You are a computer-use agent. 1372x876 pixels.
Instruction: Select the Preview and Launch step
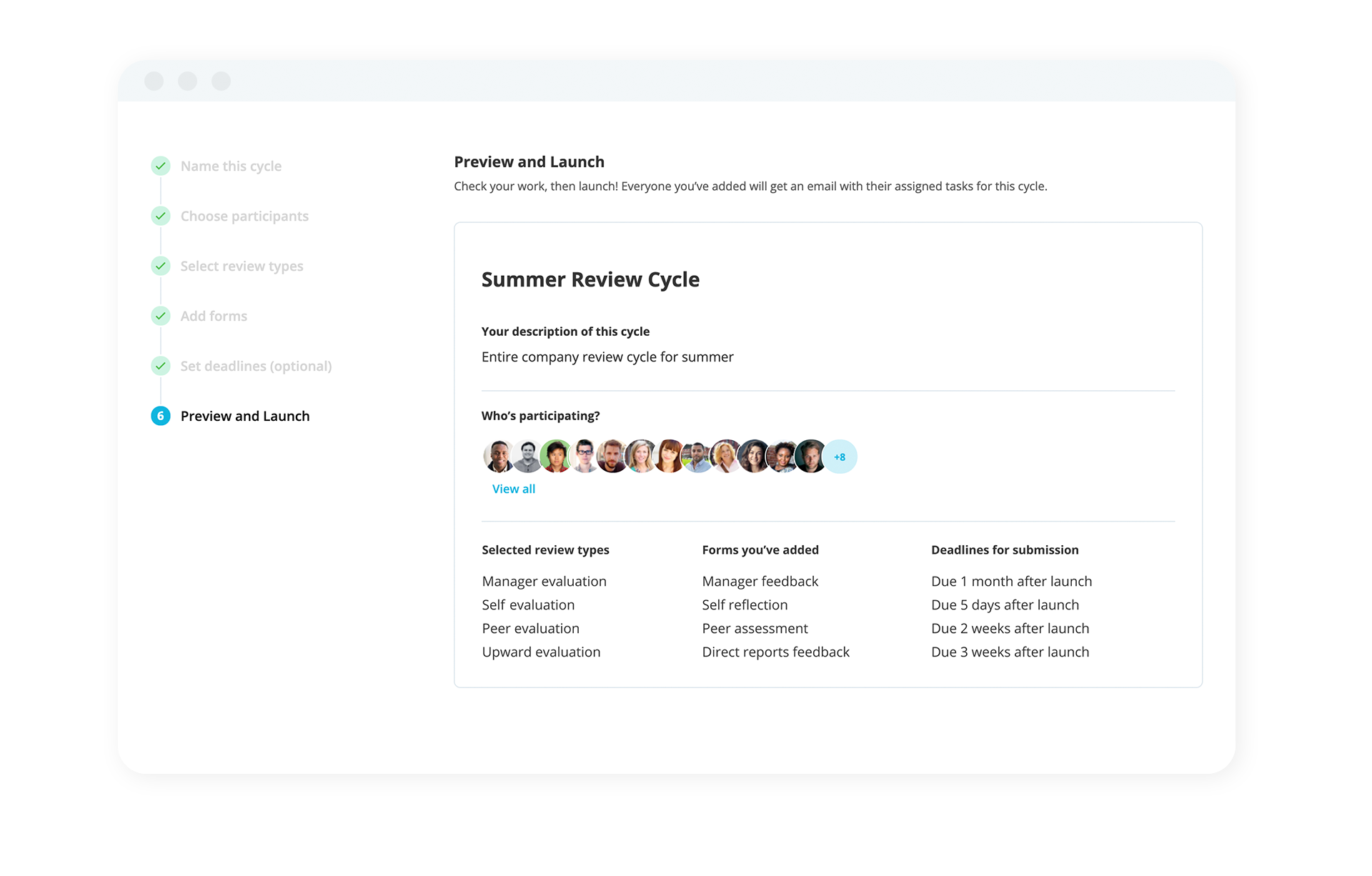coord(245,416)
